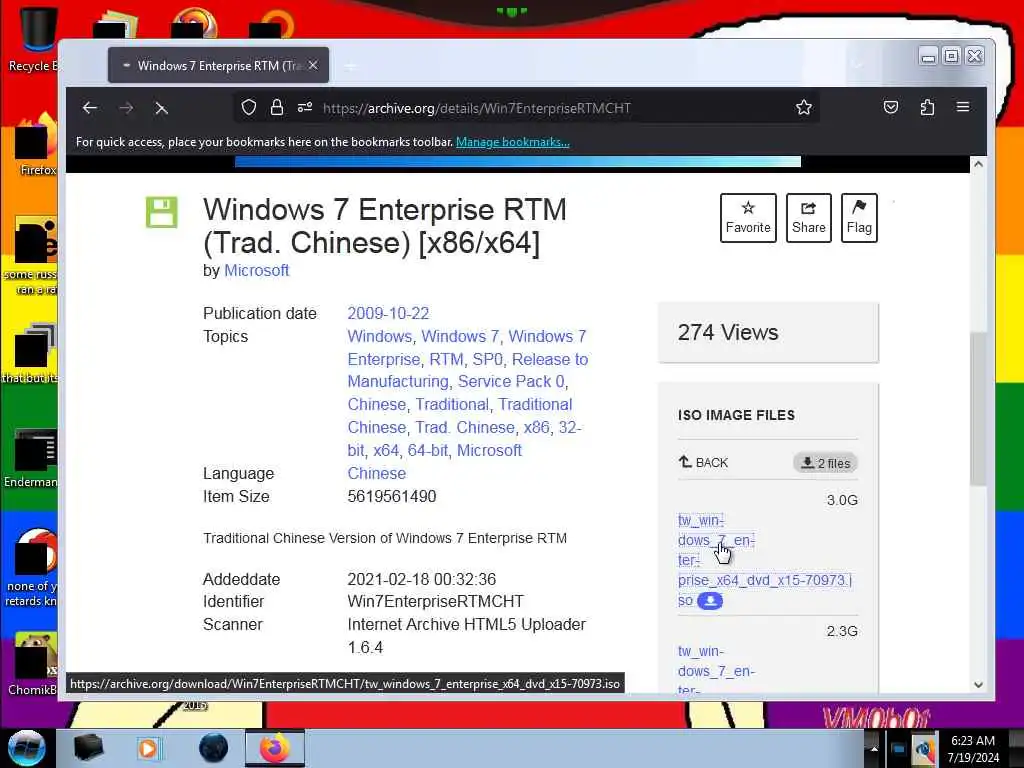The width and height of the screenshot is (1024, 768).
Task: Open the RTM topic link
Action: coord(446,359)
